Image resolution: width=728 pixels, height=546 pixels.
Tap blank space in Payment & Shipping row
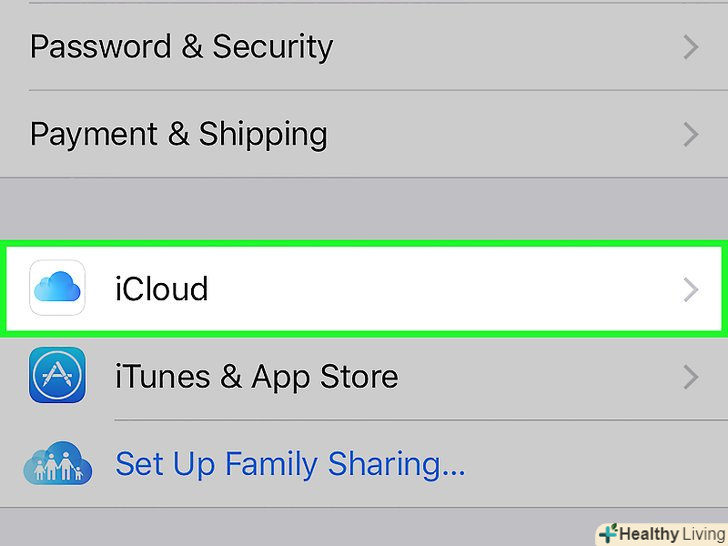coord(500,134)
